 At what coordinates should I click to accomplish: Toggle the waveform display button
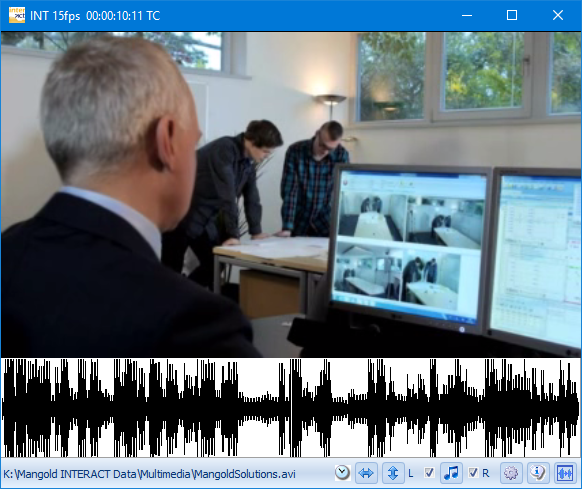point(565,473)
